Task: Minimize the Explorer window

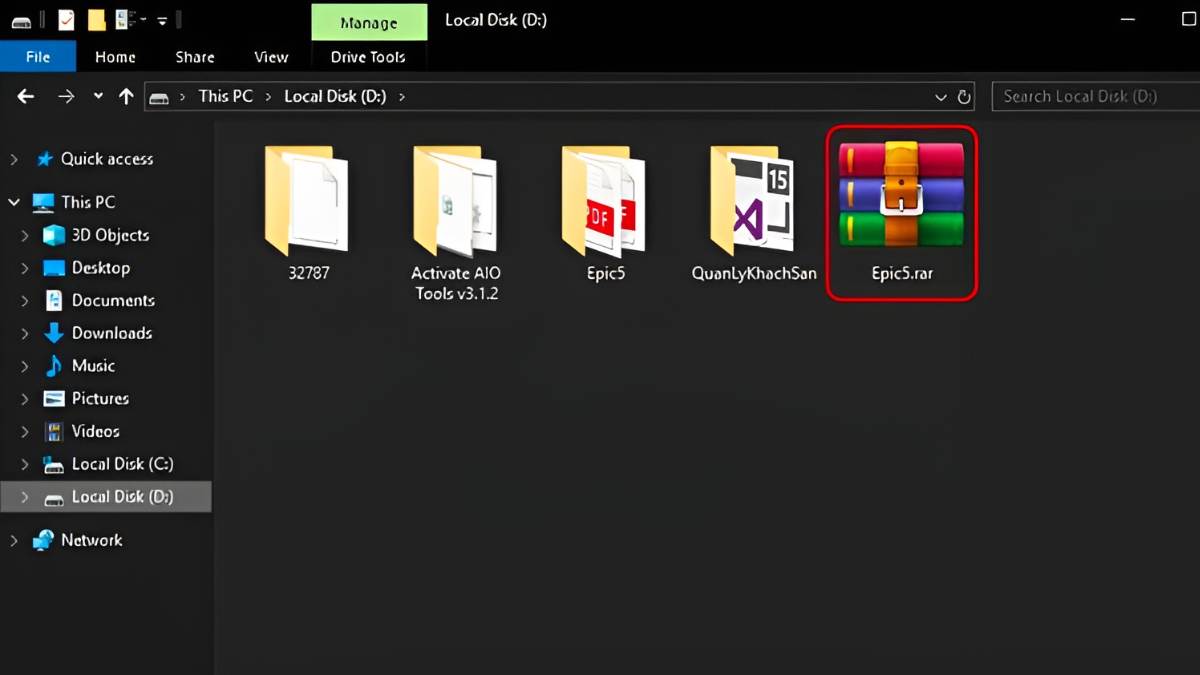Action: (1128, 20)
